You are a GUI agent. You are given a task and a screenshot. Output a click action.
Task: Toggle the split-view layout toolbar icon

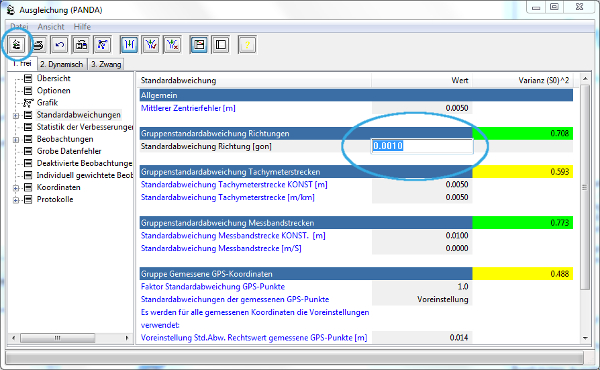click(199, 45)
